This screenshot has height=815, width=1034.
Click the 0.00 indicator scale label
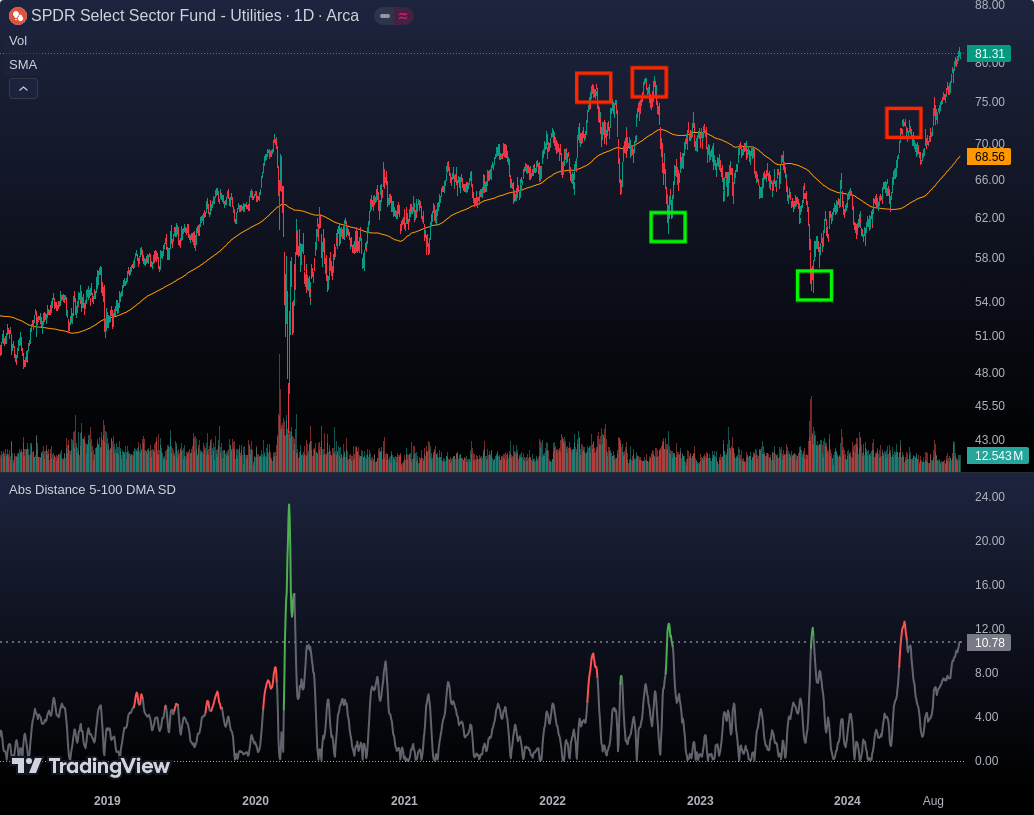point(987,761)
